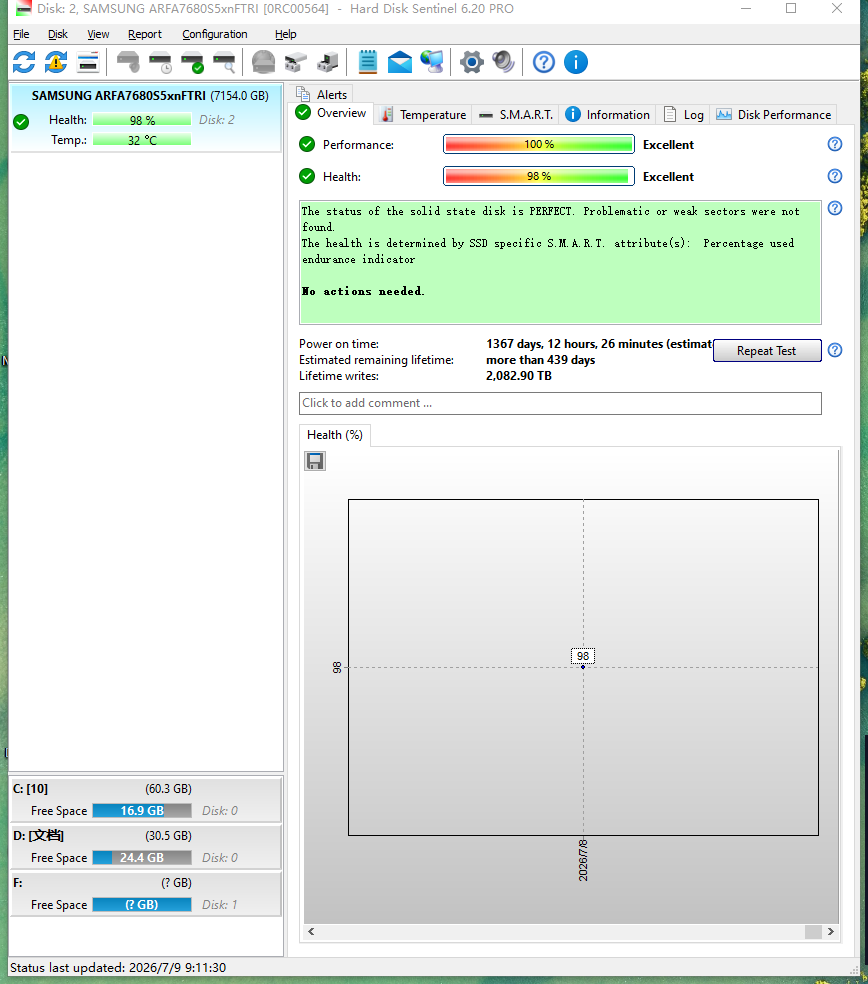
Task: Click the Health 98 % bar in overview
Action: coord(538,176)
